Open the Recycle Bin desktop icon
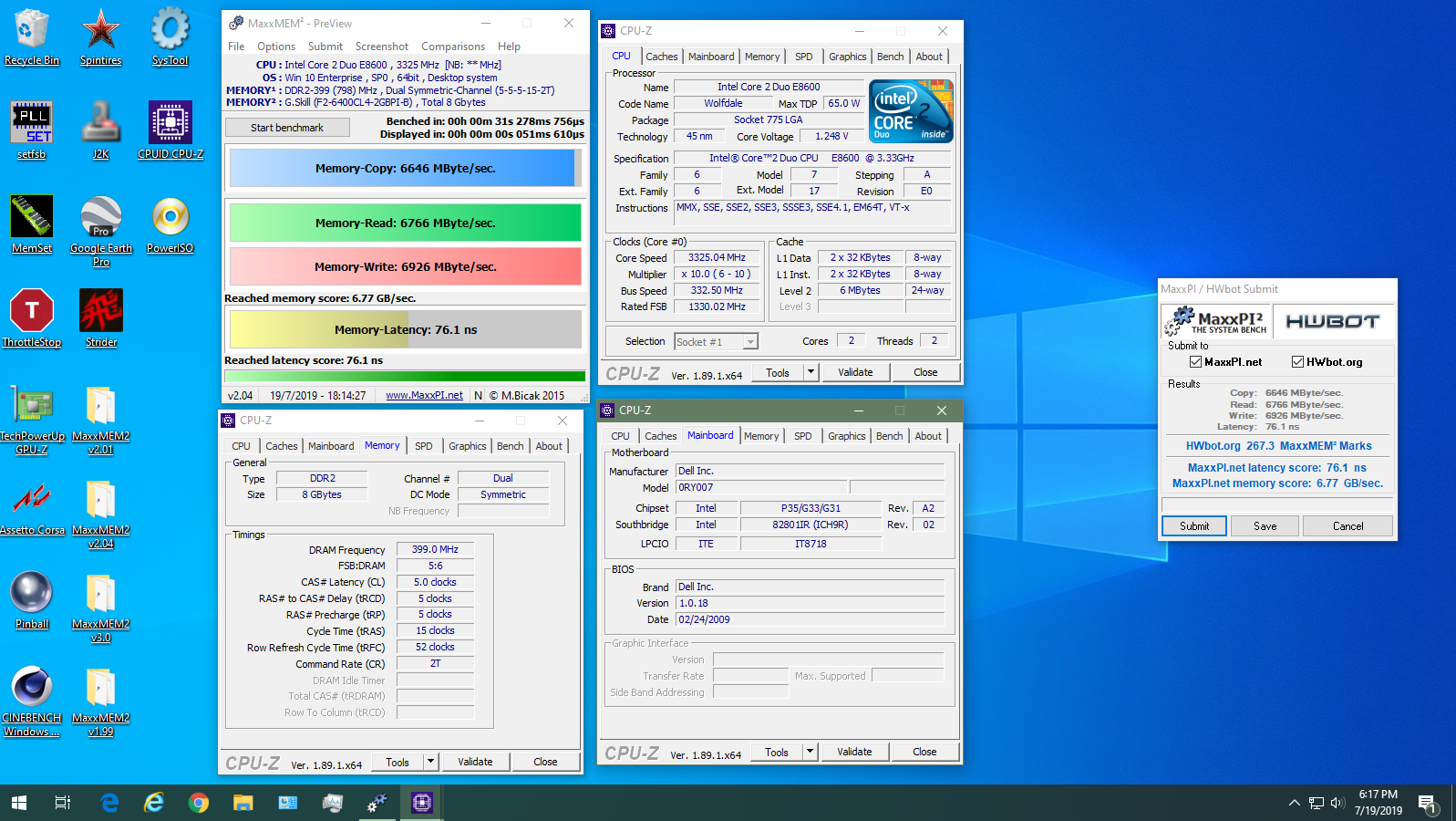 pos(32,36)
